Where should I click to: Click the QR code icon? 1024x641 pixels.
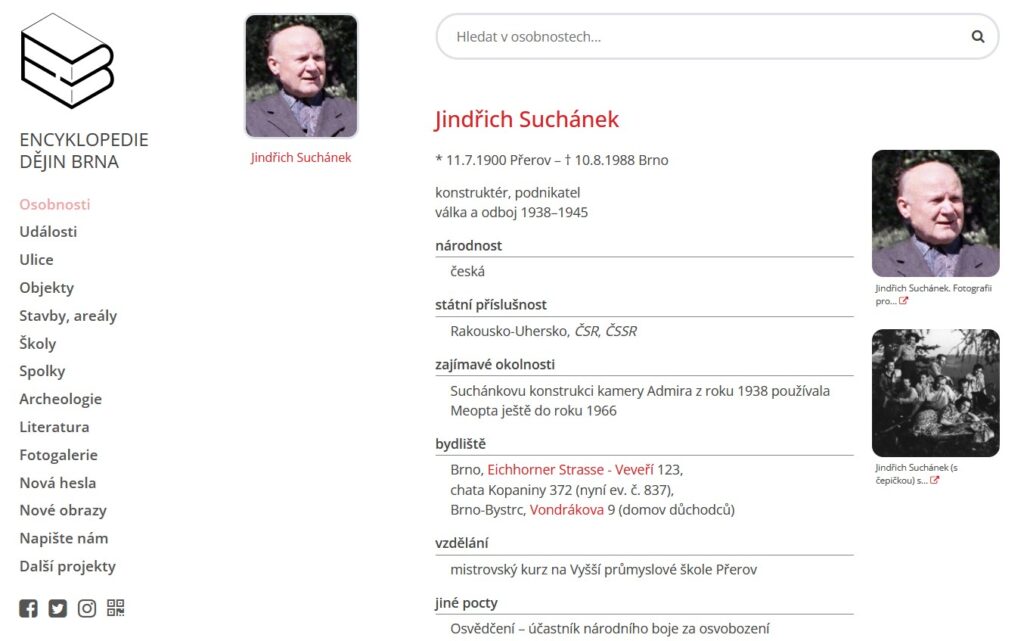(x=116, y=608)
